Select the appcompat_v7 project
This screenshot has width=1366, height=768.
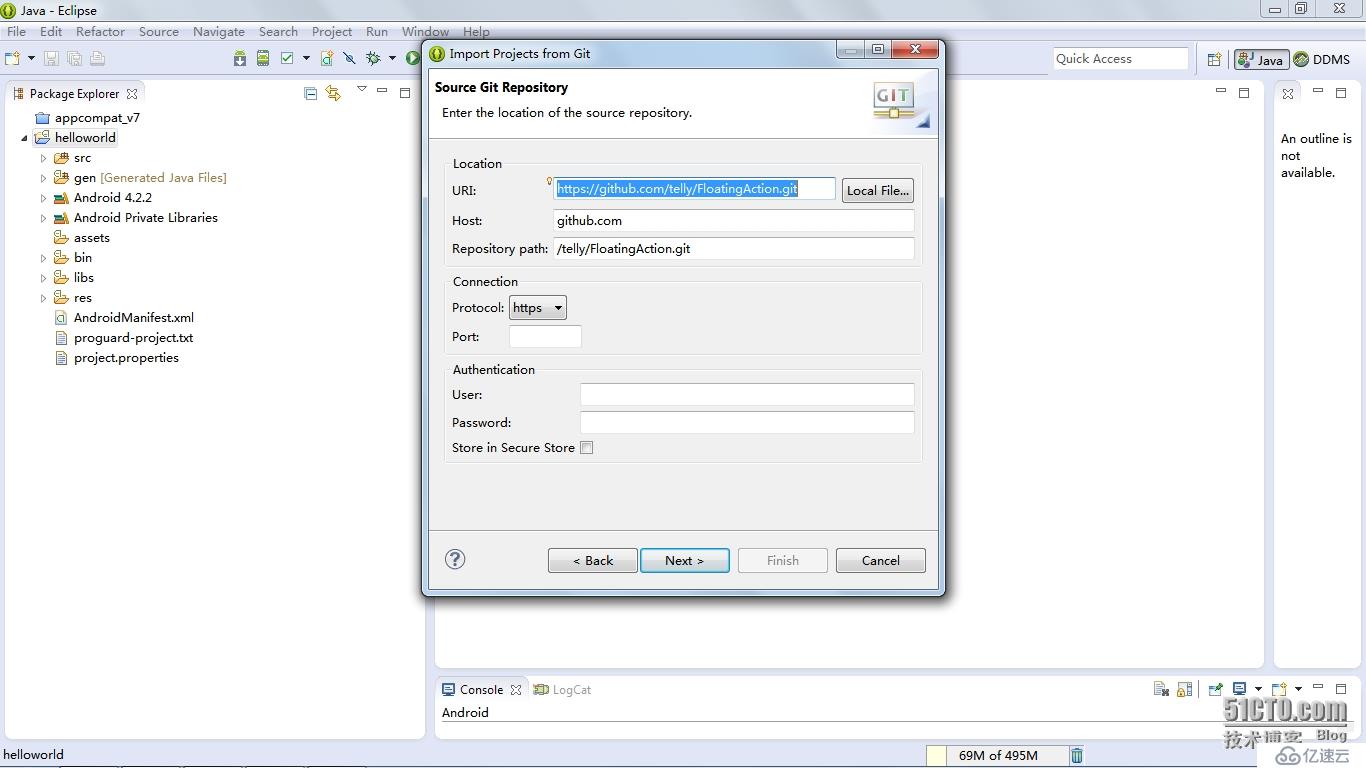click(x=87, y=118)
